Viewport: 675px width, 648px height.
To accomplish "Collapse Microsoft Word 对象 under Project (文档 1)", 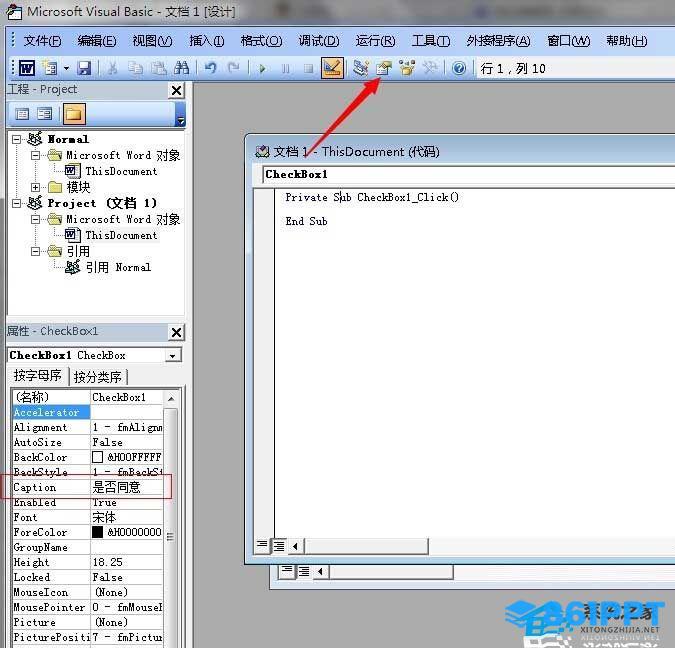I will pos(36,220).
